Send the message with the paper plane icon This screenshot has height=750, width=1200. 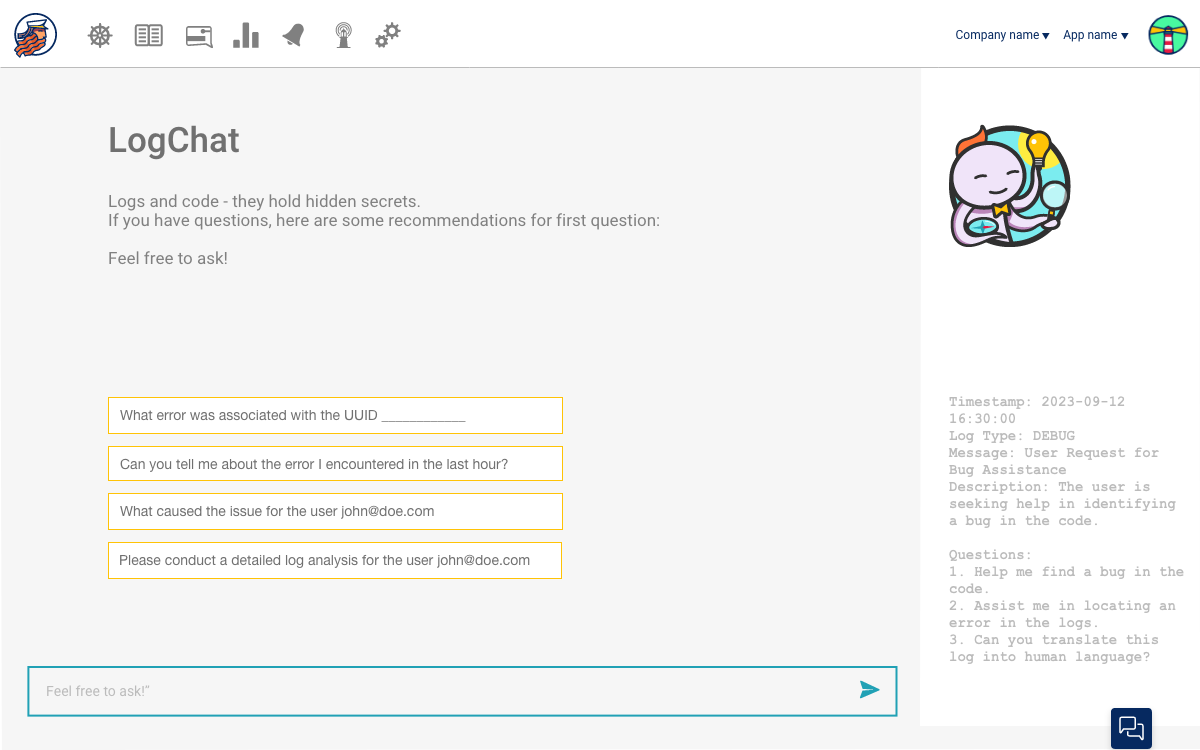[x=869, y=690]
